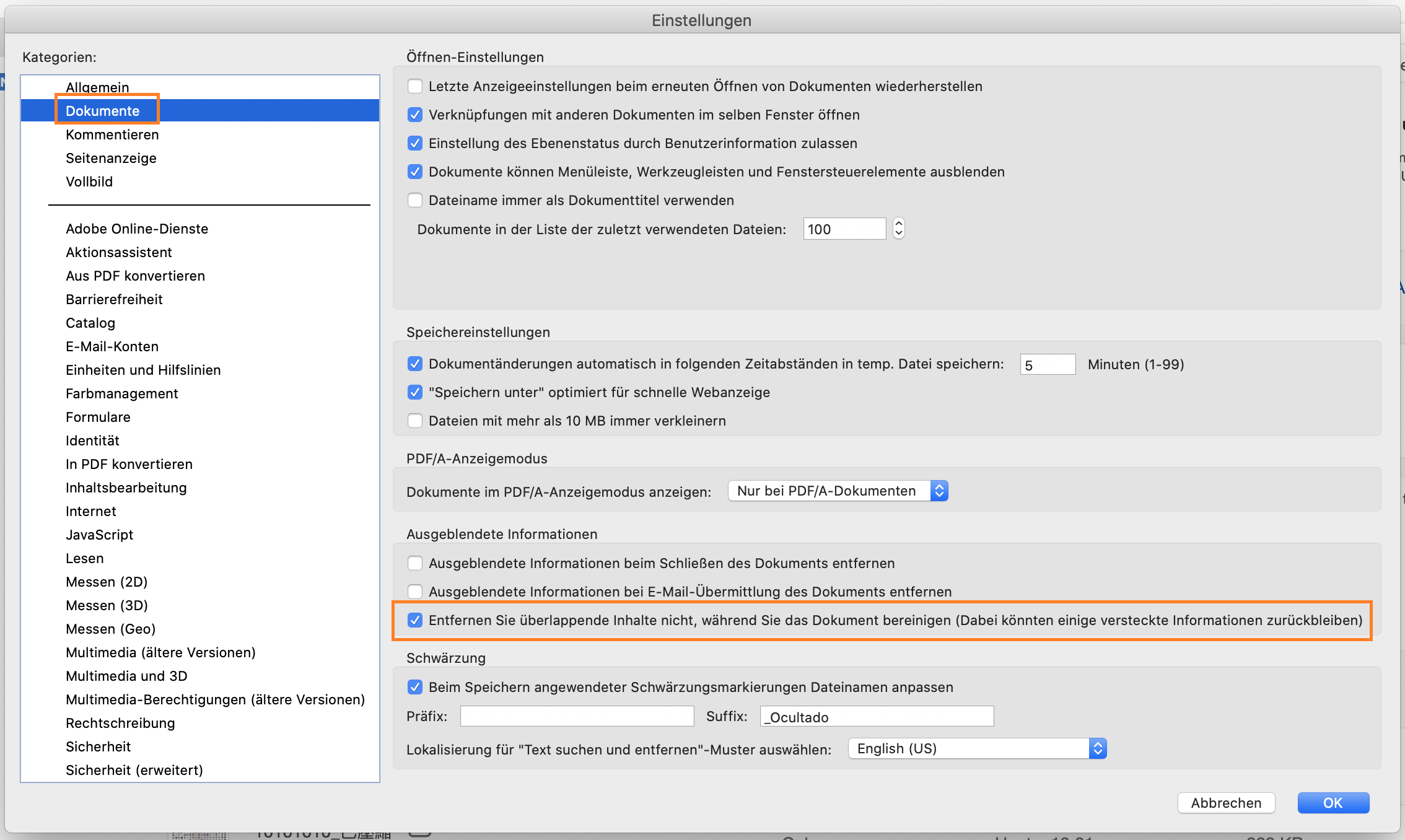Open the Barrierefreiheit category
Image resolution: width=1405 pixels, height=840 pixels.
(x=114, y=299)
